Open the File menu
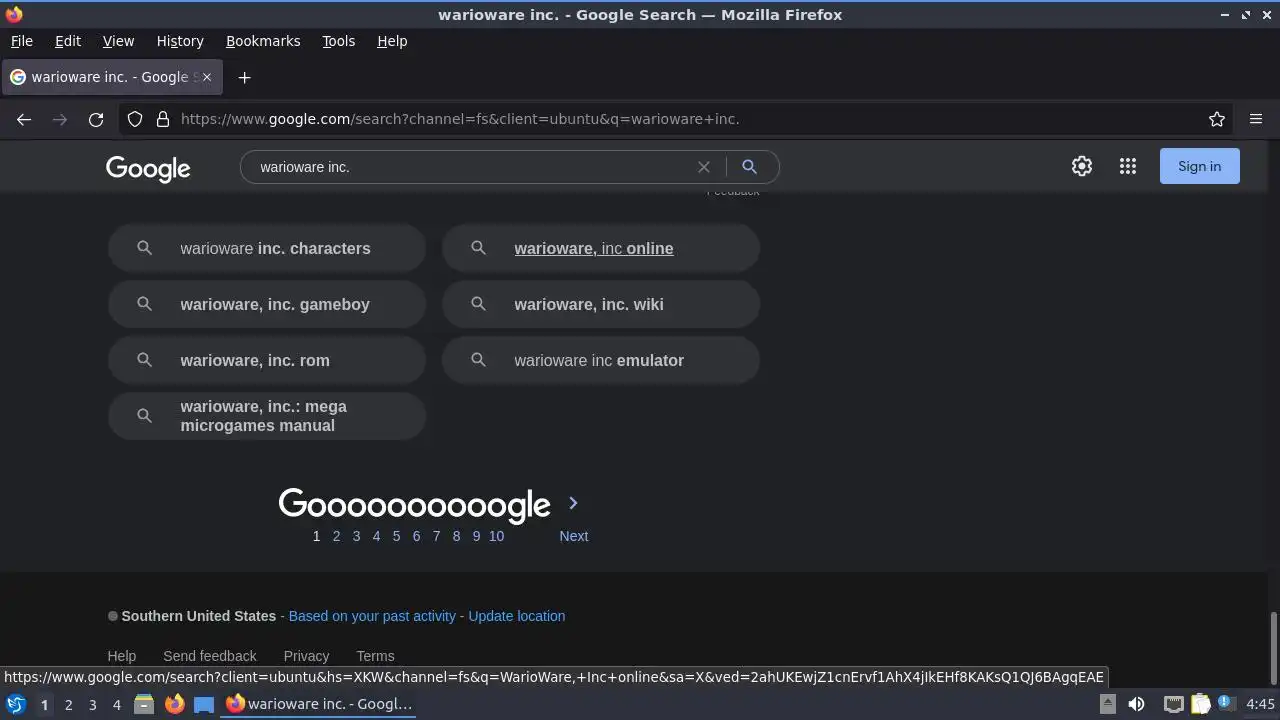 [21, 41]
